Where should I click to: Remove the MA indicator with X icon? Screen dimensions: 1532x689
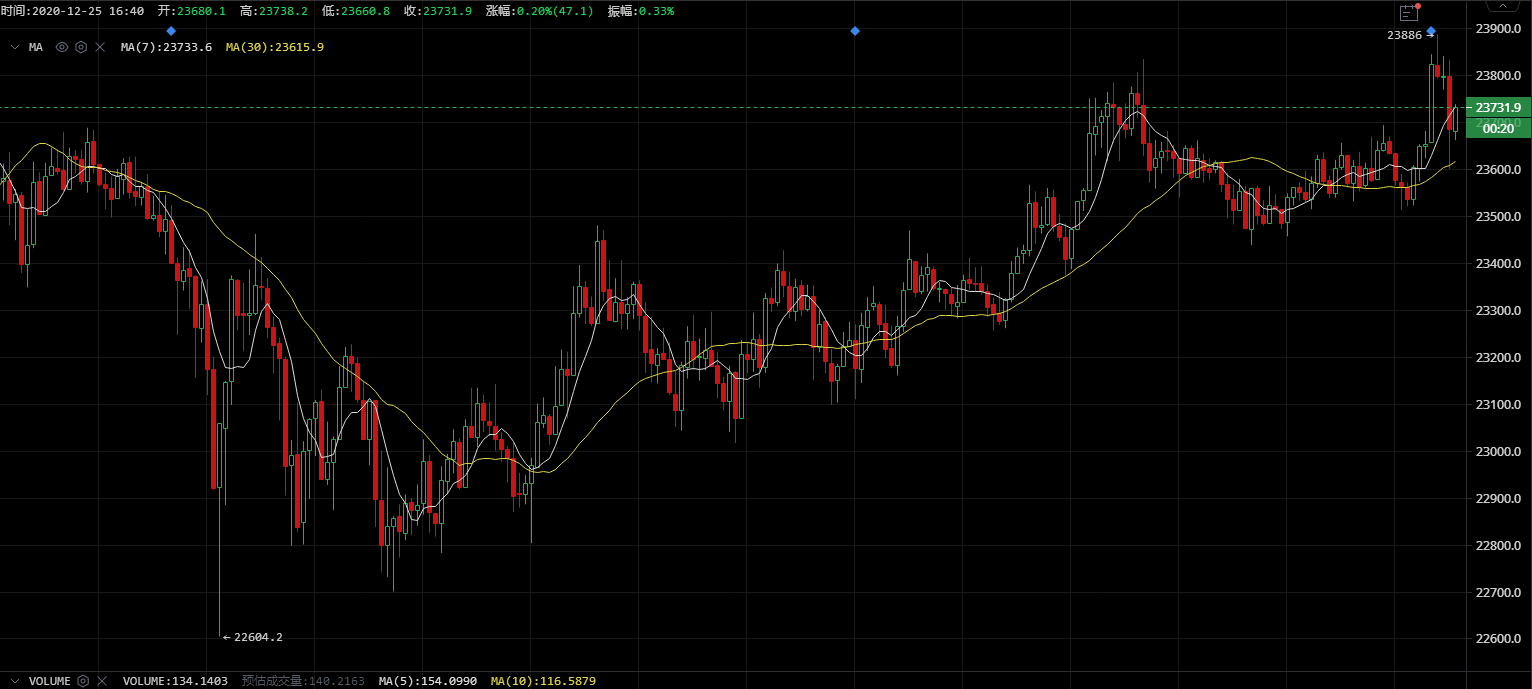point(100,47)
